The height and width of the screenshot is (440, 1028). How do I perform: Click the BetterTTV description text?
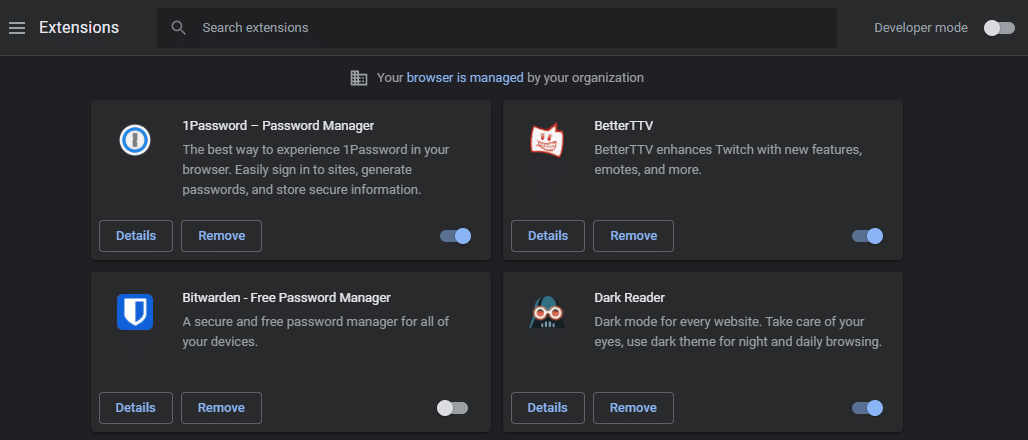pyautogui.click(x=728, y=159)
